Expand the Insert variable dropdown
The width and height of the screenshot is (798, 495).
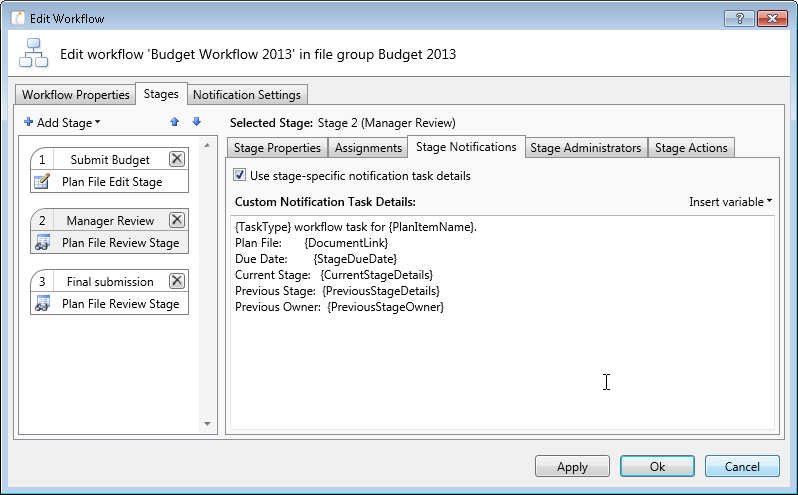coord(731,202)
